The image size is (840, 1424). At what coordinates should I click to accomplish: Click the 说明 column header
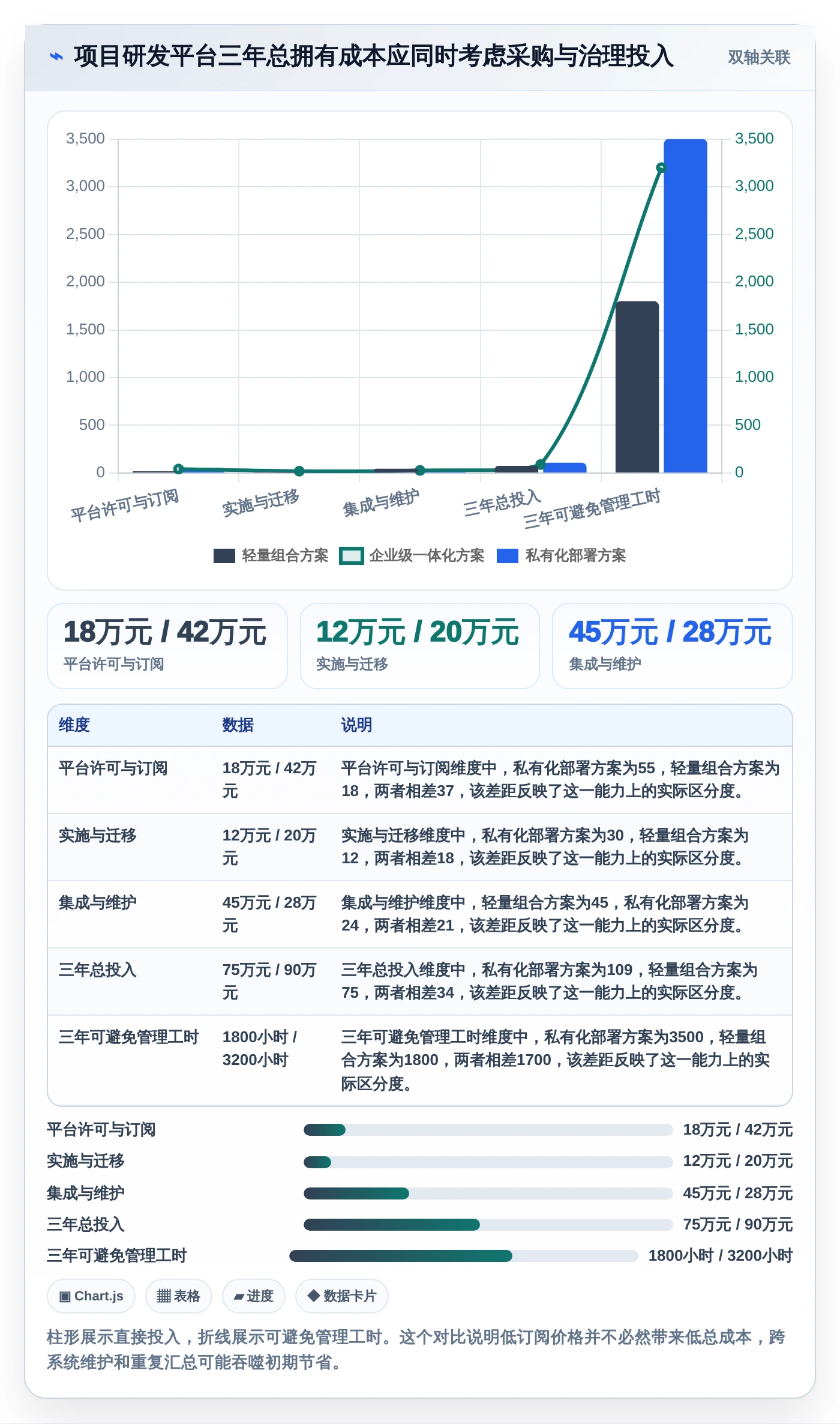(357, 725)
